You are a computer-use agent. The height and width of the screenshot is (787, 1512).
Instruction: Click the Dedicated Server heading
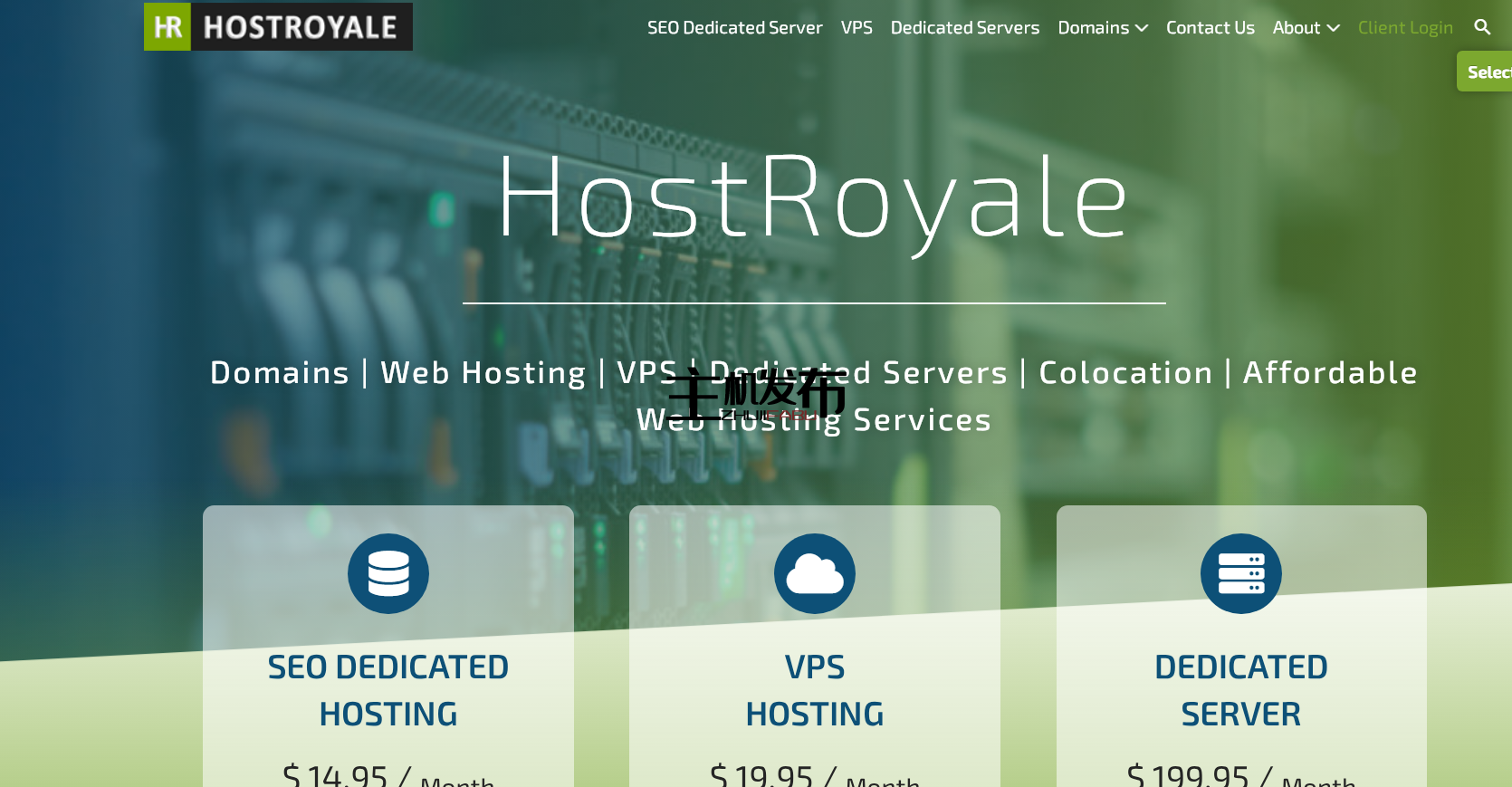[1240, 690]
